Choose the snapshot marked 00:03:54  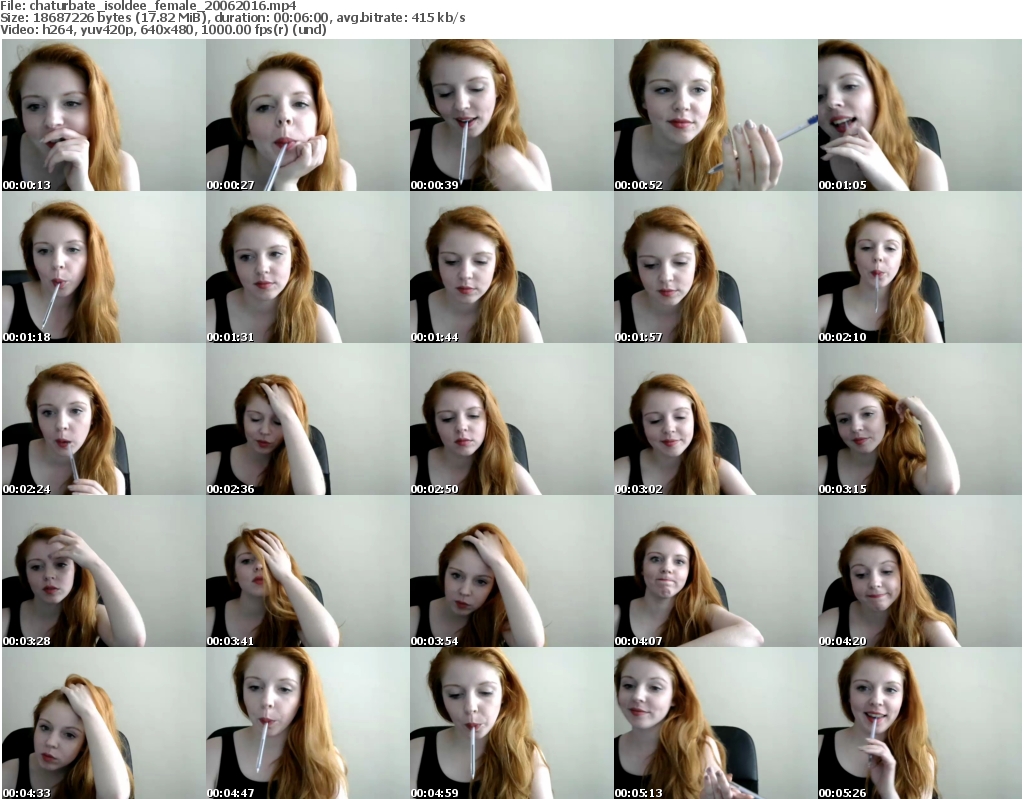click(511, 572)
